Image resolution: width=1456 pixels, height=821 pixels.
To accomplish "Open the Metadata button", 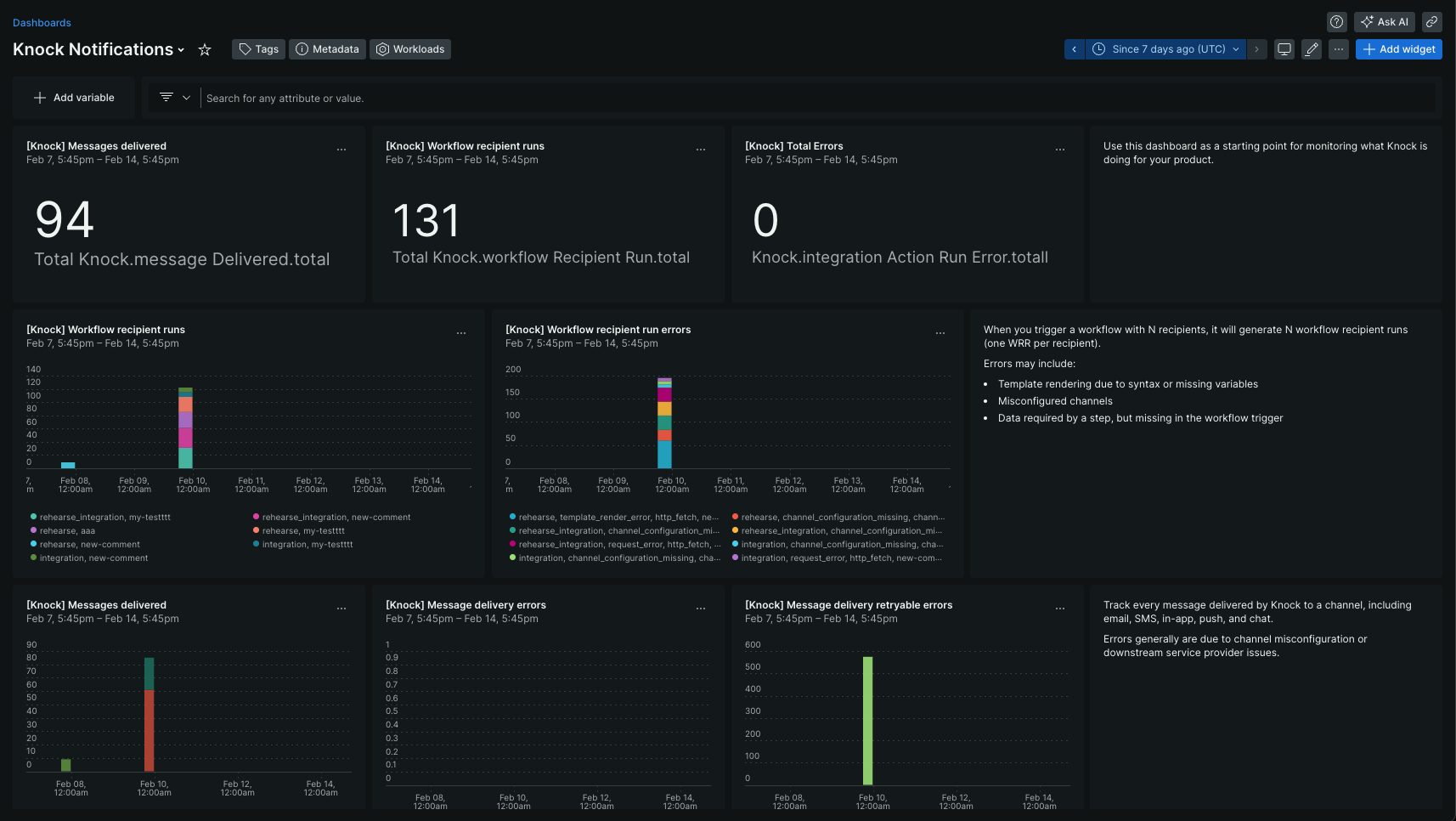I will (327, 49).
